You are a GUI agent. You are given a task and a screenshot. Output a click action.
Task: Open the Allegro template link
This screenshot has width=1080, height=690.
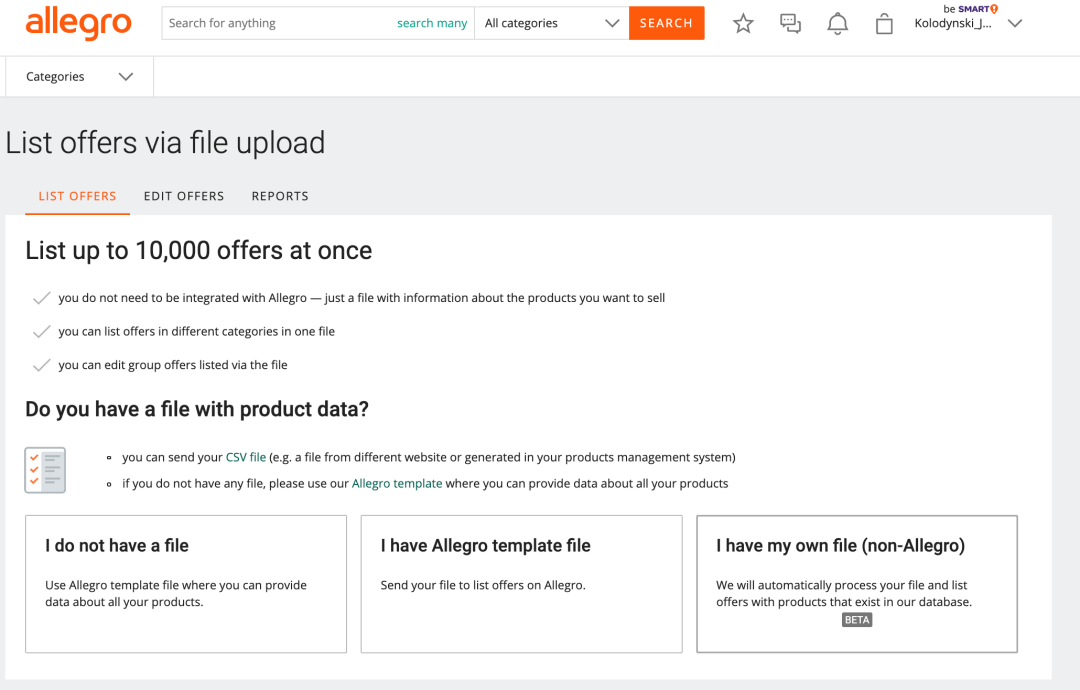tap(397, 483)
